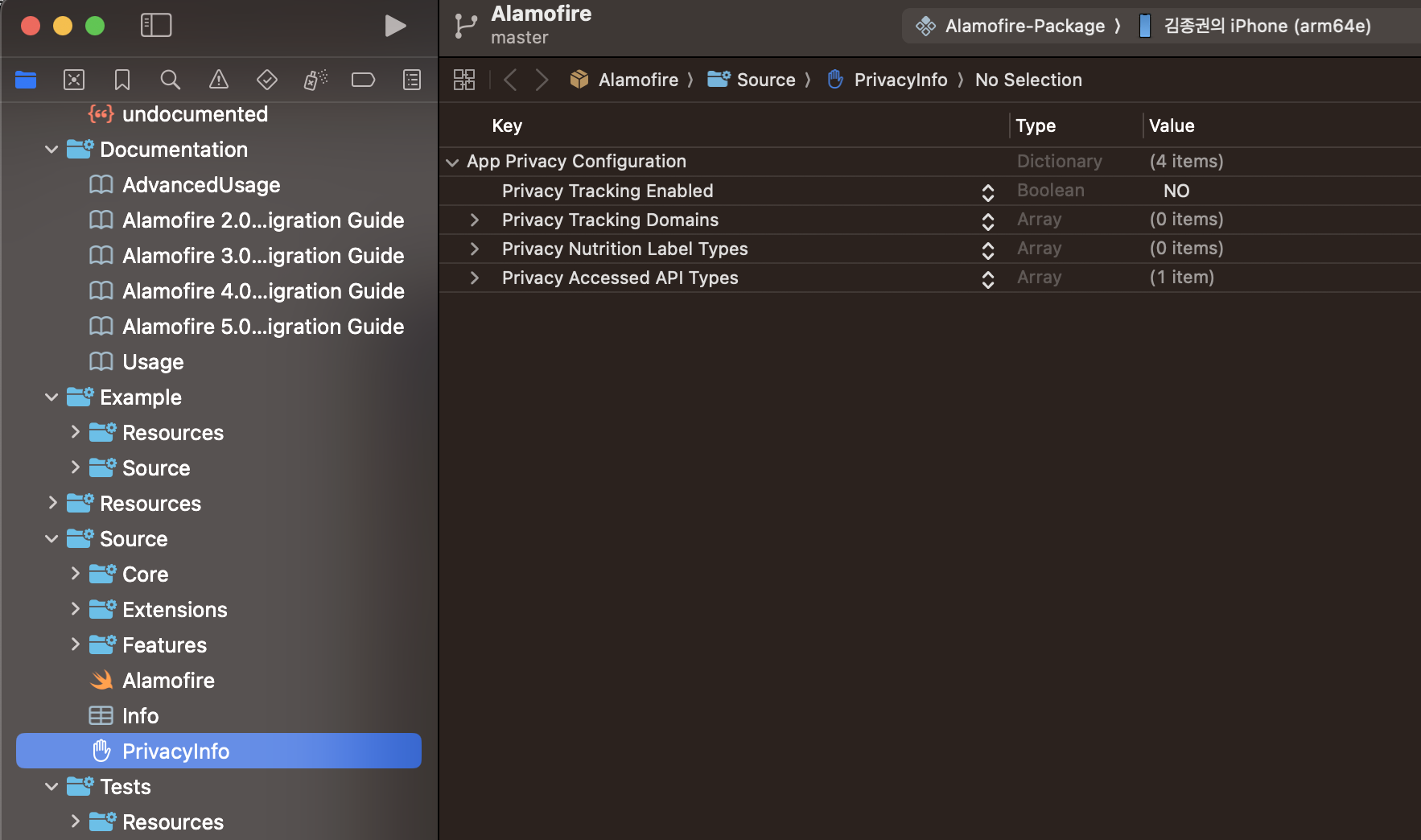
Task: Click the git branch icon
Action: point(465,26)
